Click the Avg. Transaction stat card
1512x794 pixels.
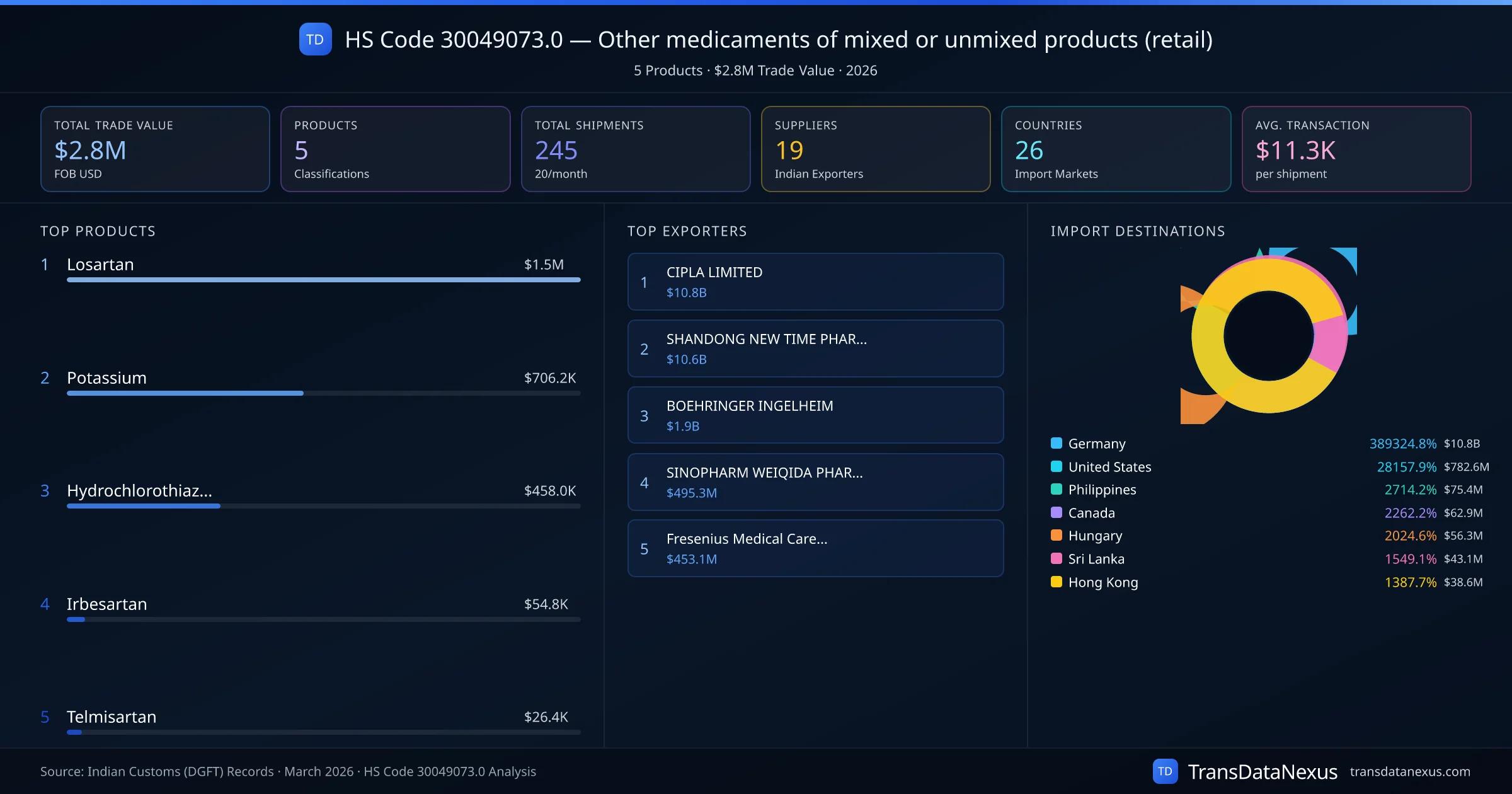[x=1356, y=149]
